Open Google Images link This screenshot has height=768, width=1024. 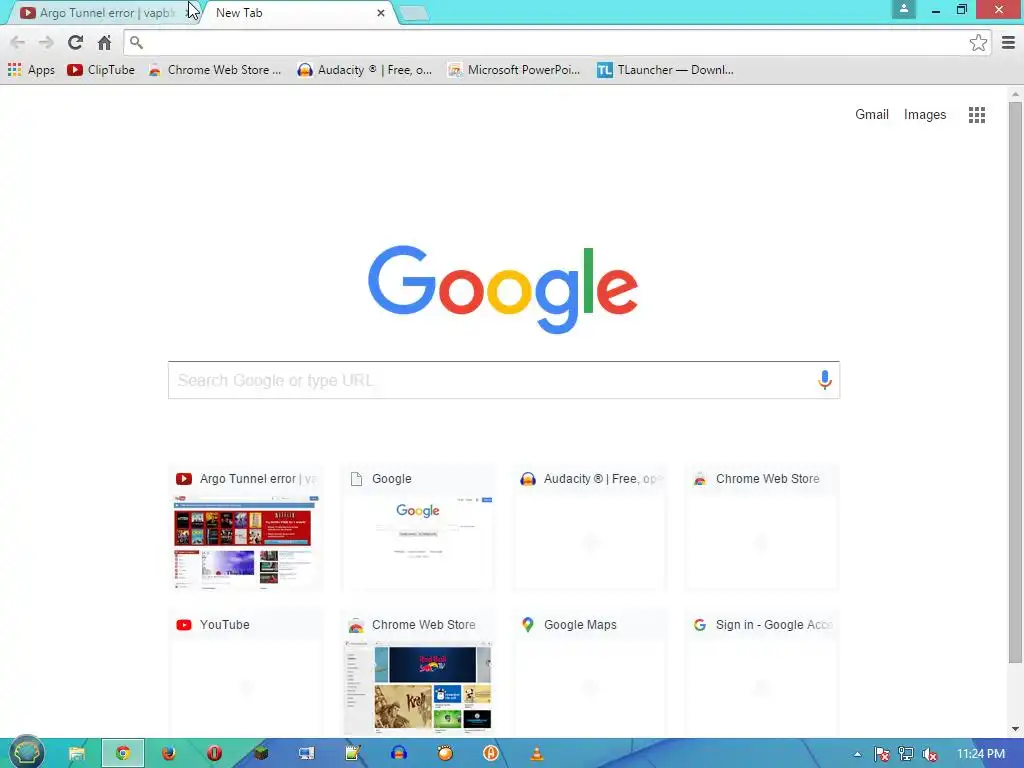point(925,114)
